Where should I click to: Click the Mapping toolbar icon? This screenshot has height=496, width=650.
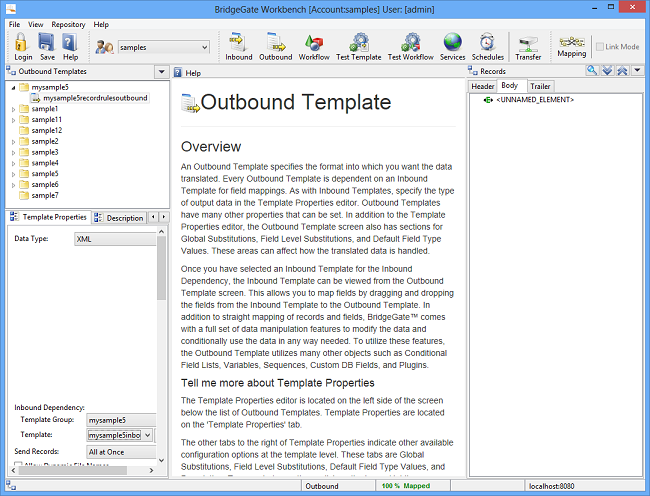tap(572, 41)
